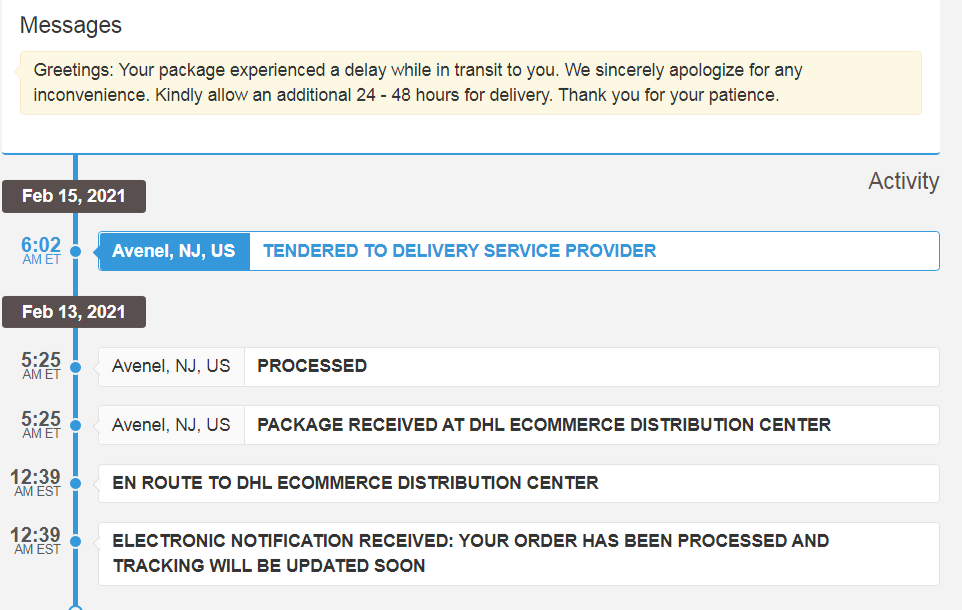Click the yellow delay message box
Image resolution: width=962 pixels, height=610 pixels.
(470, 84)
